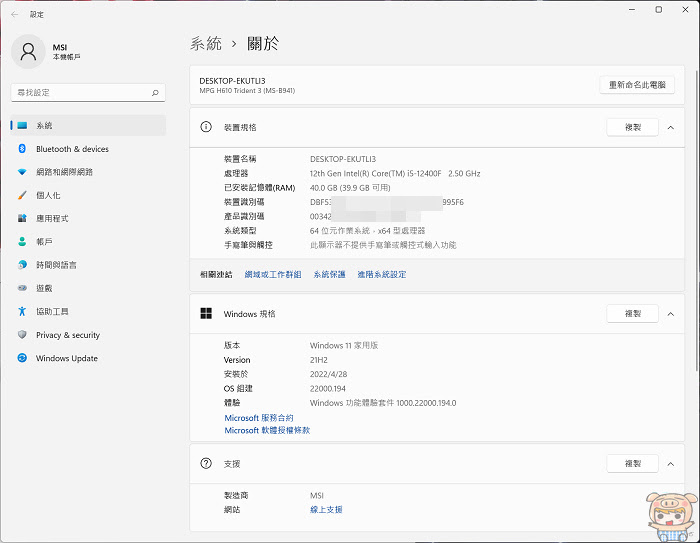Click the personalization brush icon
Viewport: 700px width, 543px height.
coord(22,195)
